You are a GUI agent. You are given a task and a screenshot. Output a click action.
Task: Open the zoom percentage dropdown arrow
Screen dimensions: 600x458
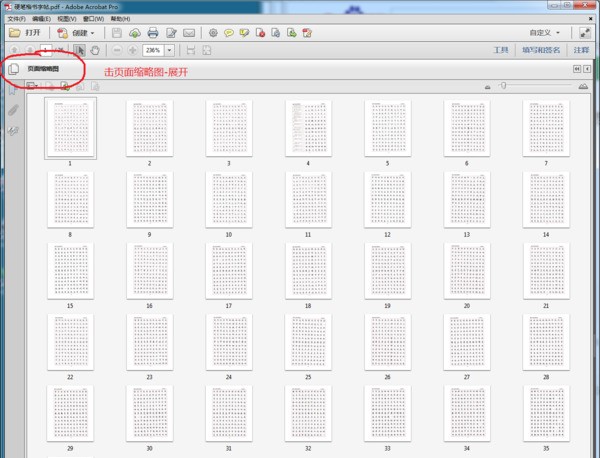(x=170, y=50)
